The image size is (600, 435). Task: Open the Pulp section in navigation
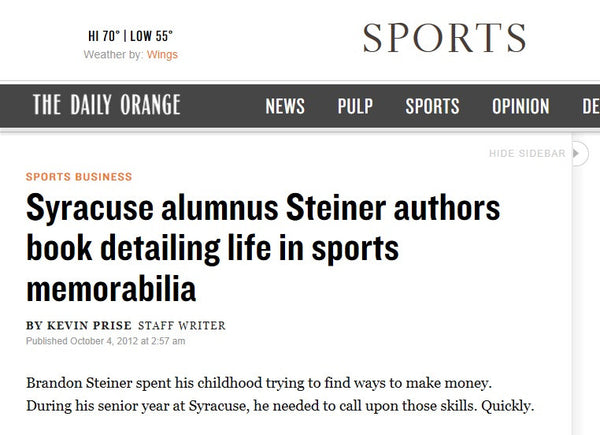355,107
